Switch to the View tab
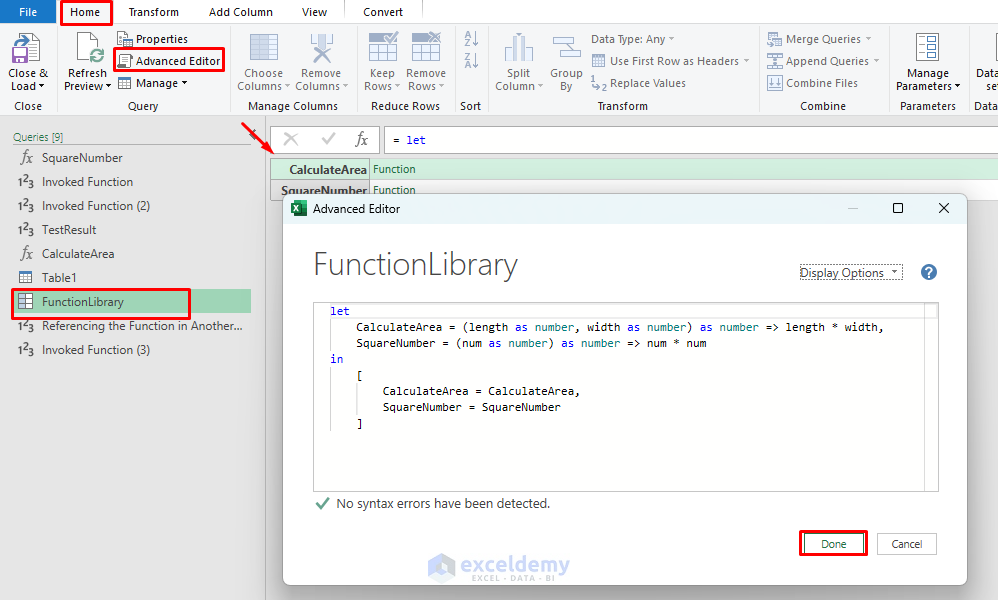The image size is (998, 600). [x=314, y=12]
